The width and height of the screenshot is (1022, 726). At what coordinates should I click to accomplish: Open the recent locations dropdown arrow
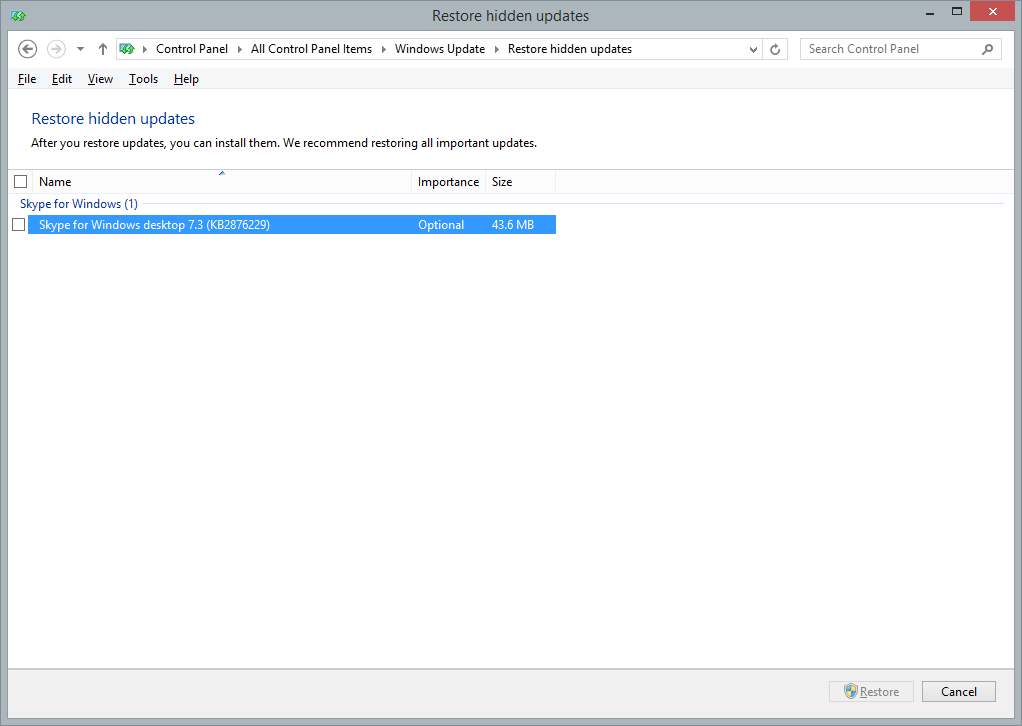[80, 49]
